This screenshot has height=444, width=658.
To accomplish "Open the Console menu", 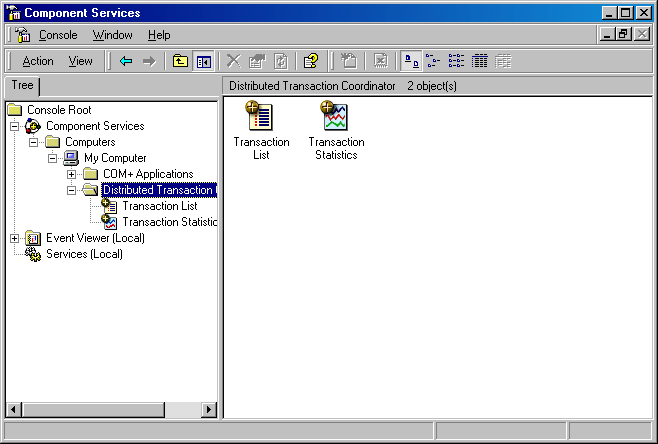I will [x=58, y=35].
